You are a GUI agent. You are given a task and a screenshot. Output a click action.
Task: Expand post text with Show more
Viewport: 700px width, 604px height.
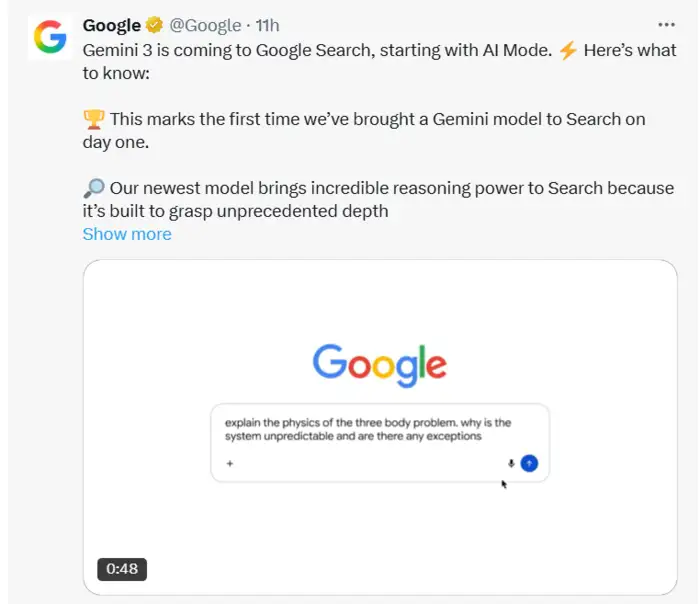tap(127, 234)
